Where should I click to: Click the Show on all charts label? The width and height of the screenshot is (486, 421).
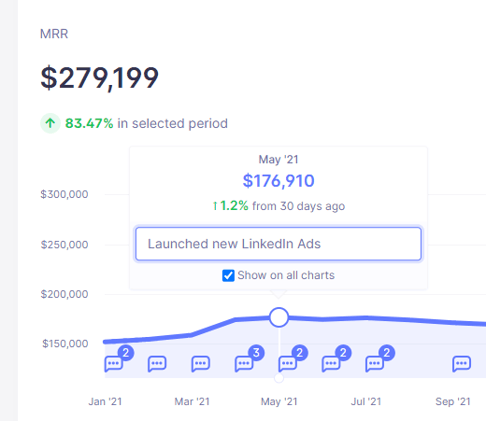286,275
